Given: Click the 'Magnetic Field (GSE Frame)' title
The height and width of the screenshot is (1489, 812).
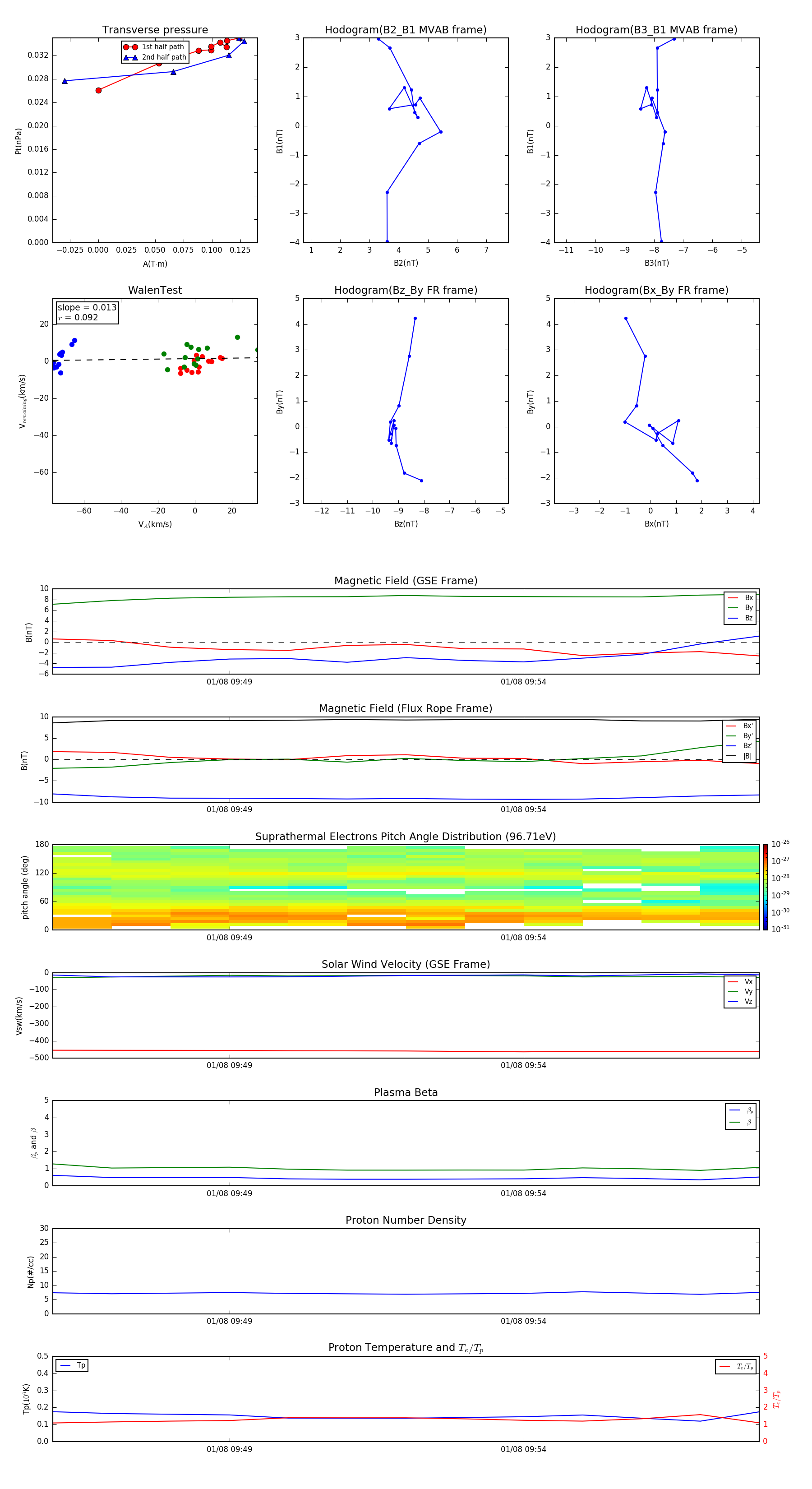Looking at the screenshot, I should [x=406, y=581].
